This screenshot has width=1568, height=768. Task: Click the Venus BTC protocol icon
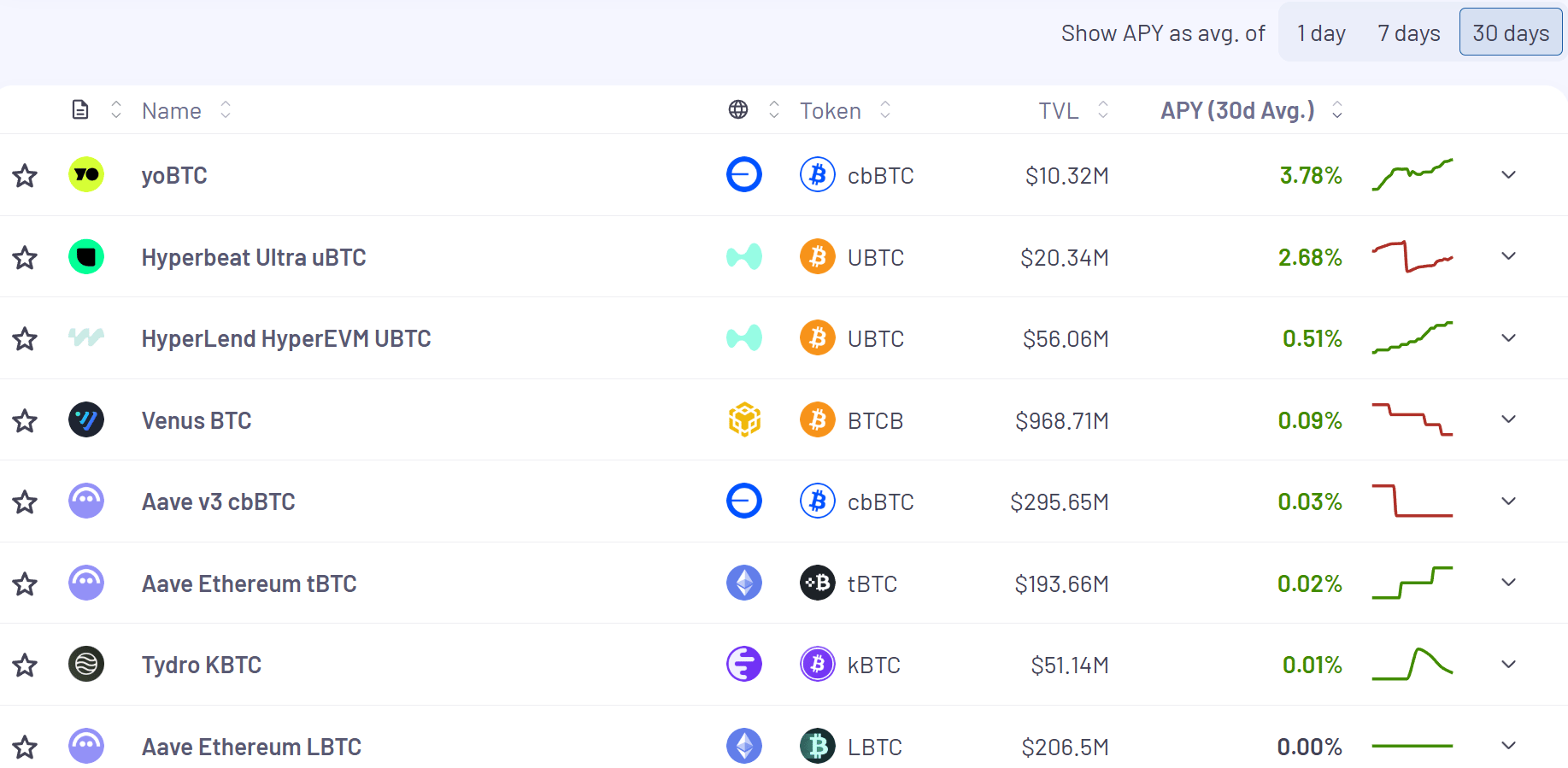click(86, 420)
